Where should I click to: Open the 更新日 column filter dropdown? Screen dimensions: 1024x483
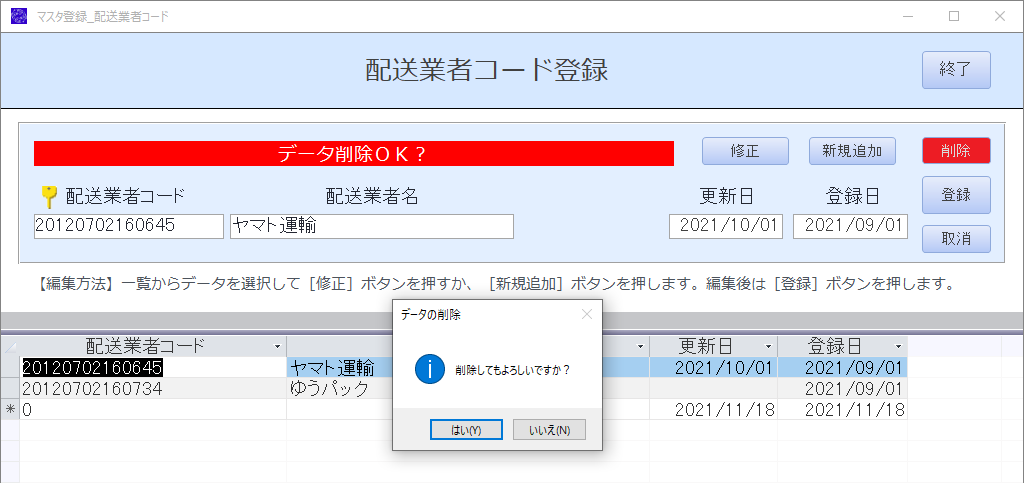coord(769,346)
